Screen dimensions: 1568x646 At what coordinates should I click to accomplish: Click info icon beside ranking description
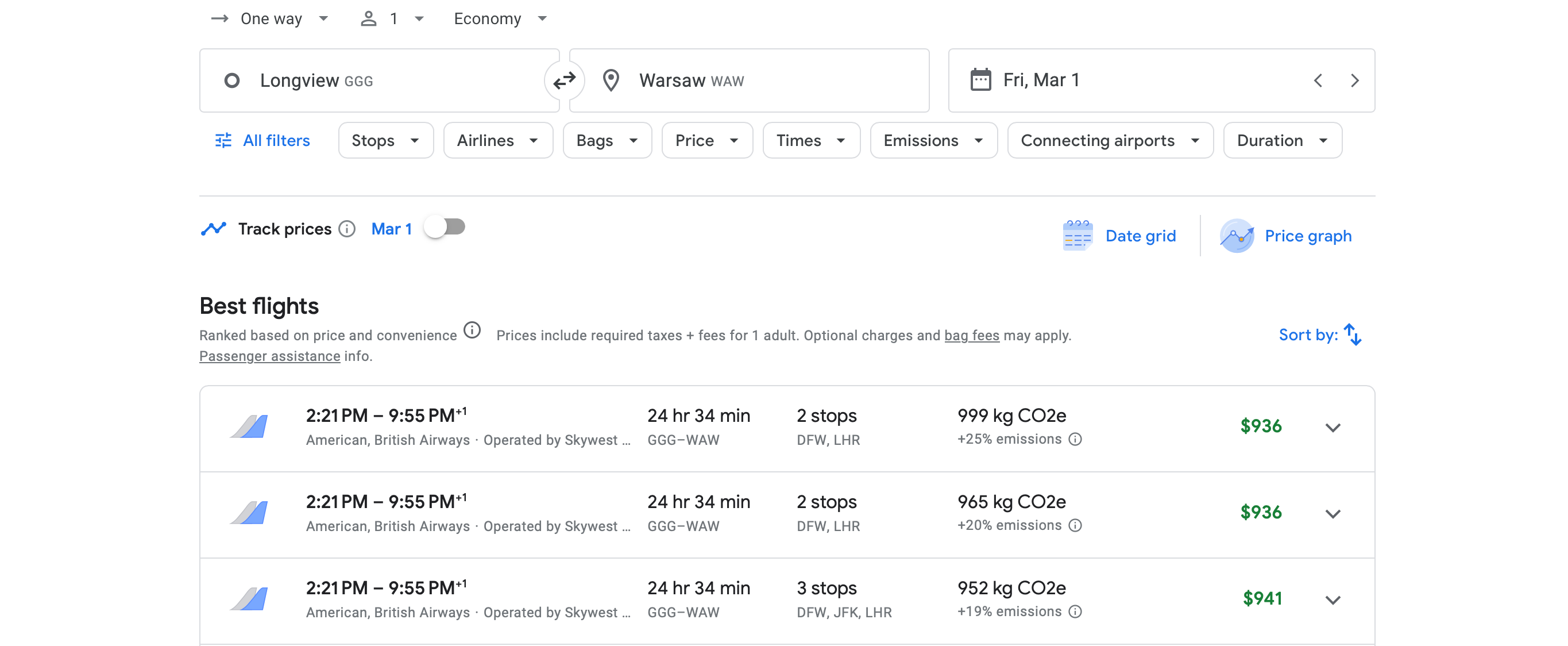point(472,330)
